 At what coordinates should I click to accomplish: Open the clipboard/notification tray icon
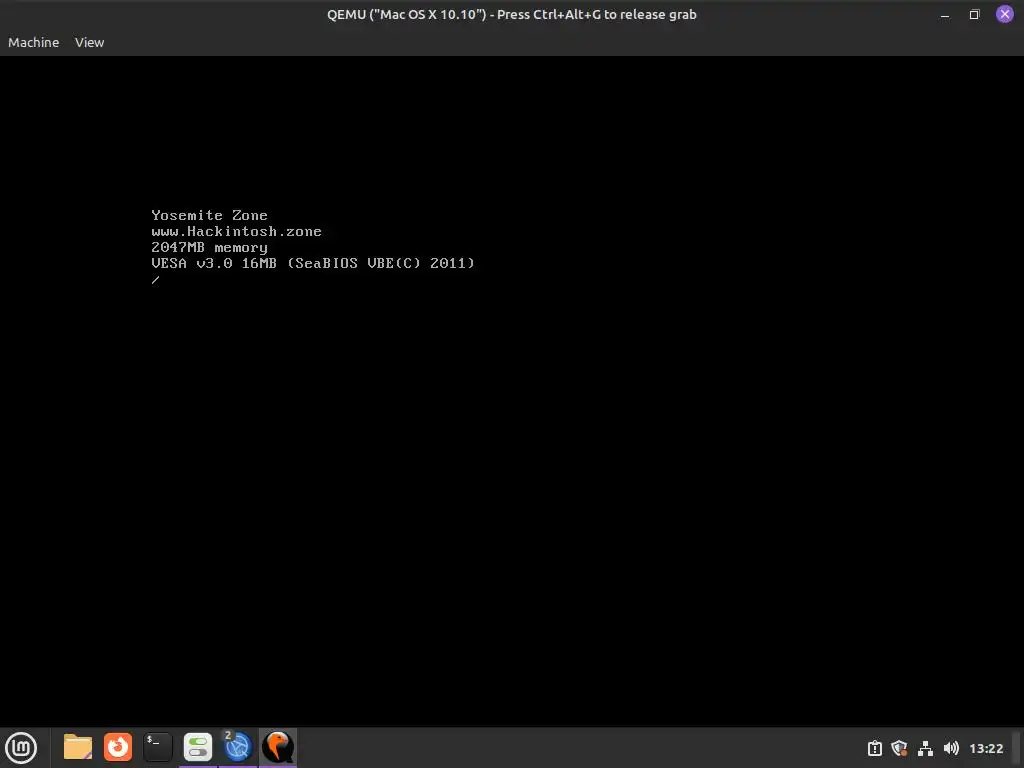click(x=874, y=748)
